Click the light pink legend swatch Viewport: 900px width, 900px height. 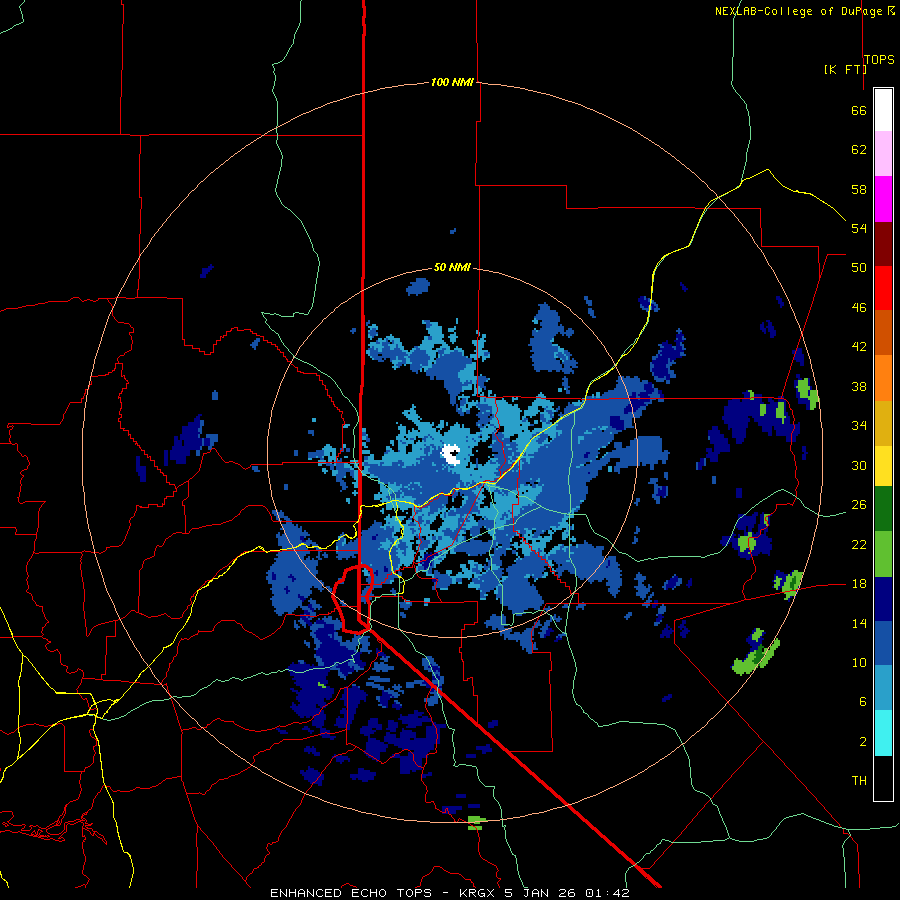883,154
